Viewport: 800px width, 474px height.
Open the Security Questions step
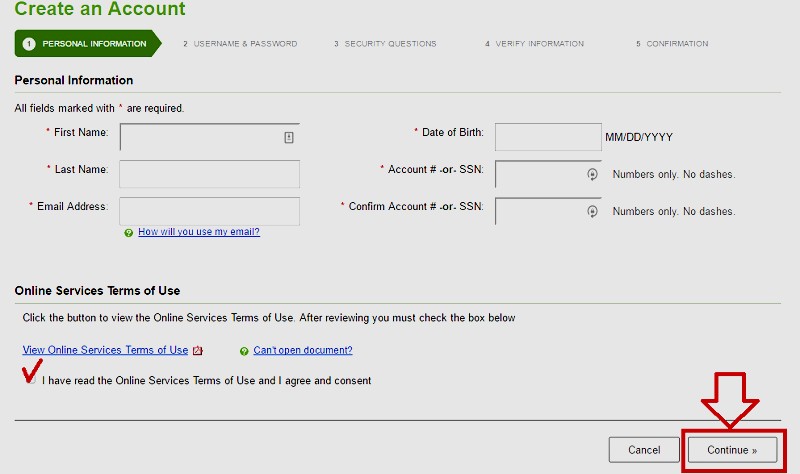[x=385, y=44]
